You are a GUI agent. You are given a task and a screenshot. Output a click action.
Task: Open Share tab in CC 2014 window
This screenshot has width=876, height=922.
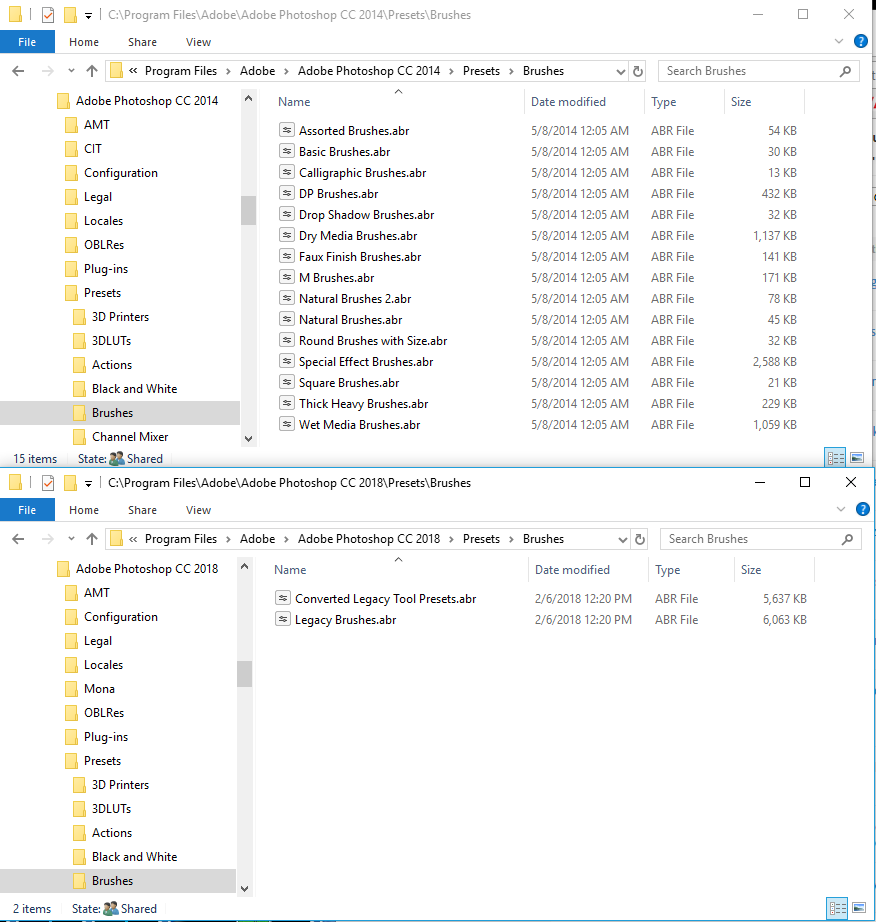click(142, 42)
